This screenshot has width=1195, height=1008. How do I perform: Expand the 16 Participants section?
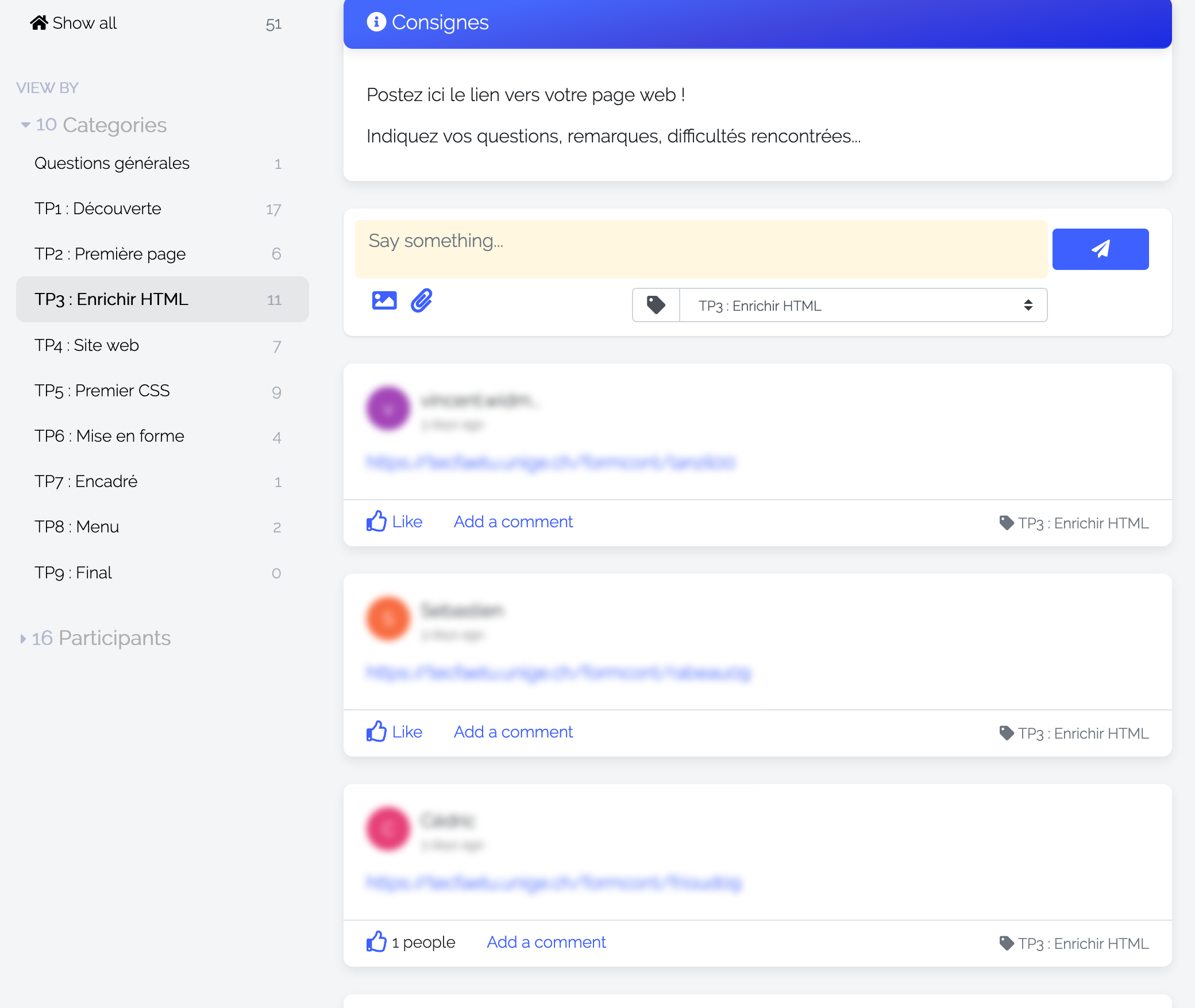[95, 638]
